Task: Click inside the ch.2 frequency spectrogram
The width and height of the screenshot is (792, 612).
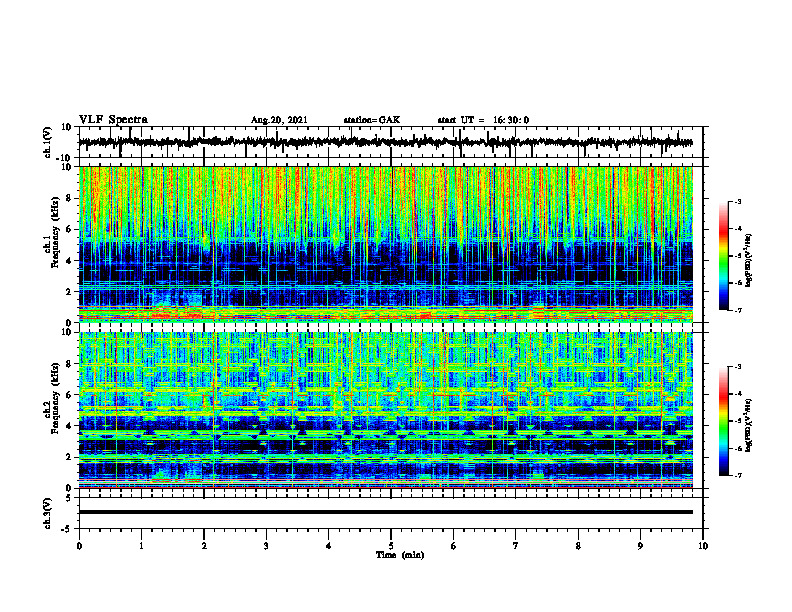Action: [386, 410]
